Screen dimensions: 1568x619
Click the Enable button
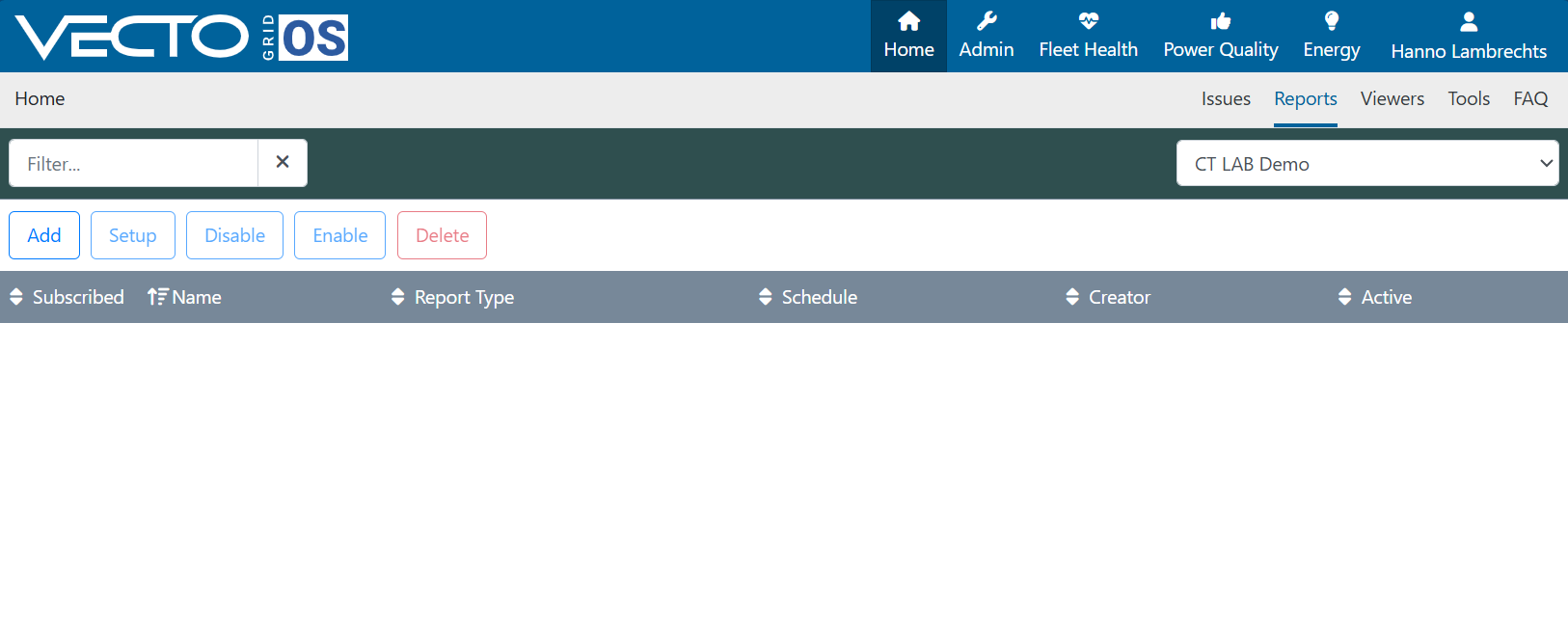(340, 235)
